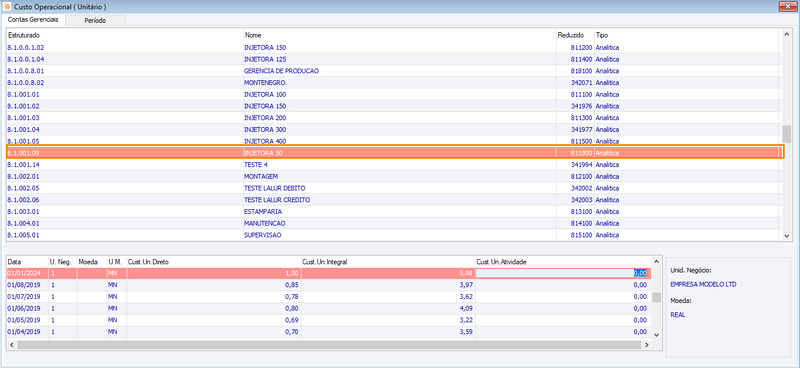Select the INJETORA 300 row
The width and height of the screenshot is (800, 368).
pos(393,130)
